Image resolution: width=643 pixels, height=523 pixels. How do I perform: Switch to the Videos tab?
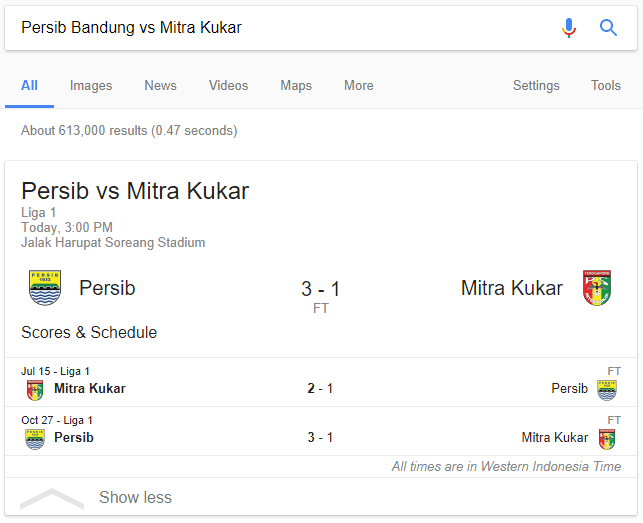228,85
